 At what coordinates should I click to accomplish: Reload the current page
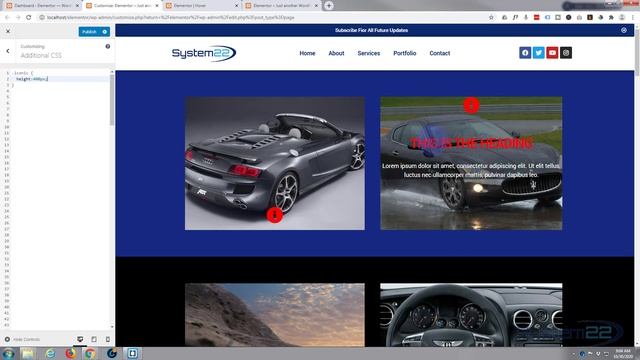coord(29,18)
